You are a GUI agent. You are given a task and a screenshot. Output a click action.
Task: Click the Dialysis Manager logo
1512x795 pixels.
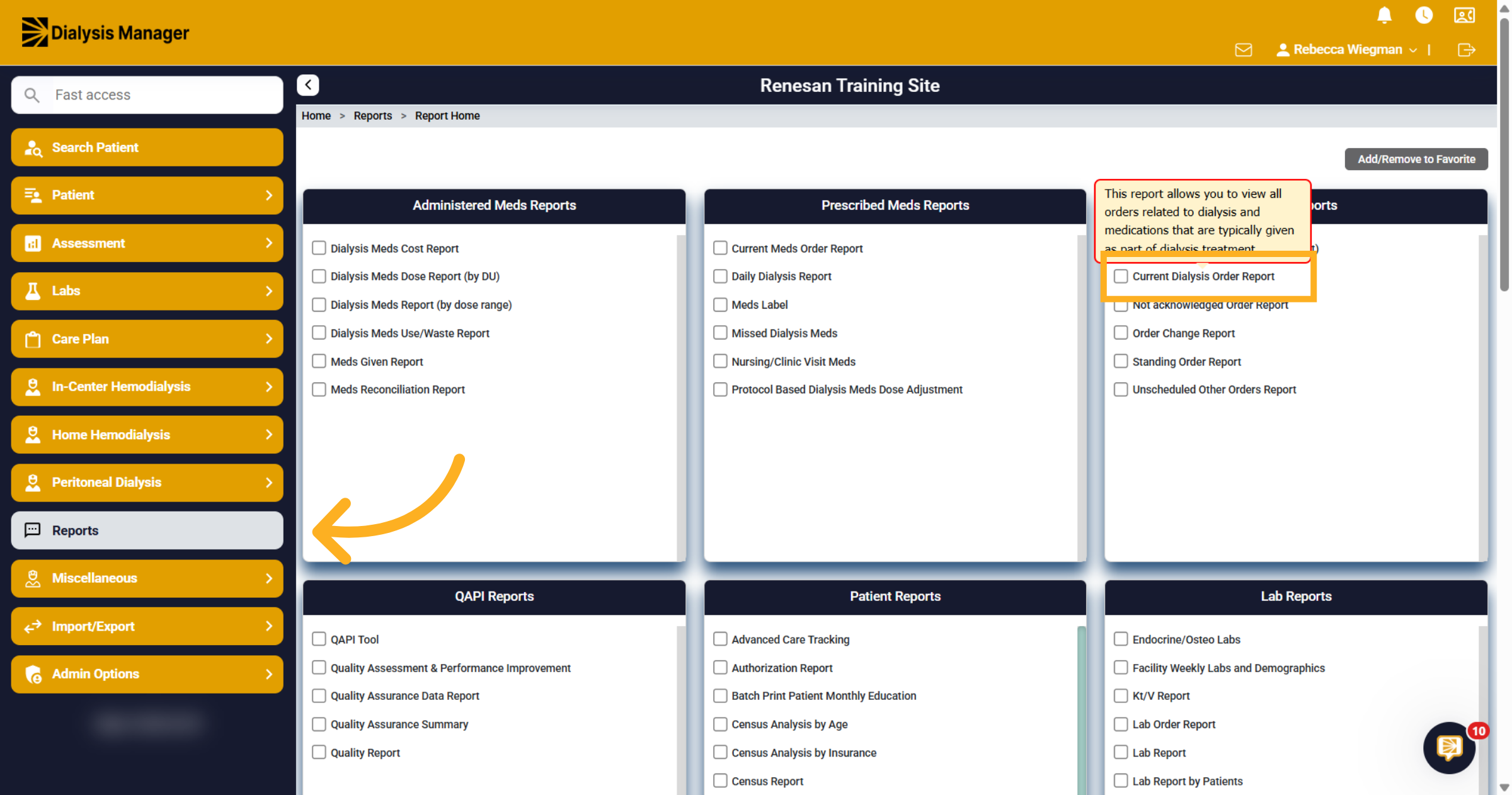[105, 32]
